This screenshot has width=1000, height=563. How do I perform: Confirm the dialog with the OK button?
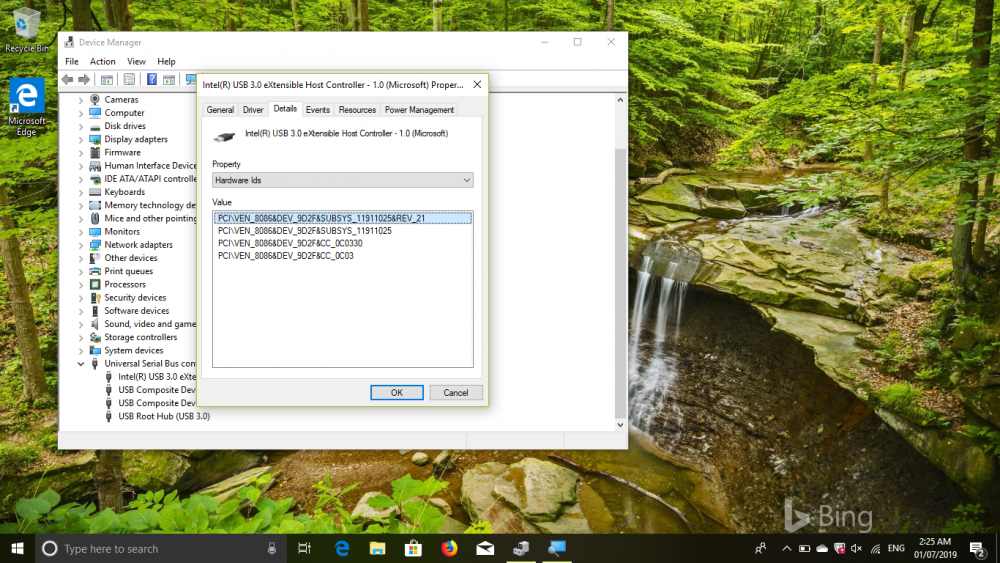(x=397, y=393)
